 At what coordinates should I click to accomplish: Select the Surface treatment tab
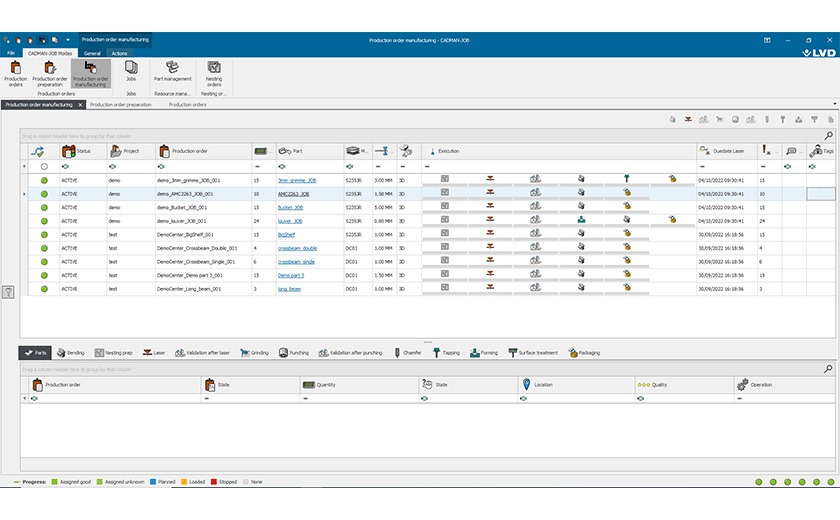click(x=533, y=352)
